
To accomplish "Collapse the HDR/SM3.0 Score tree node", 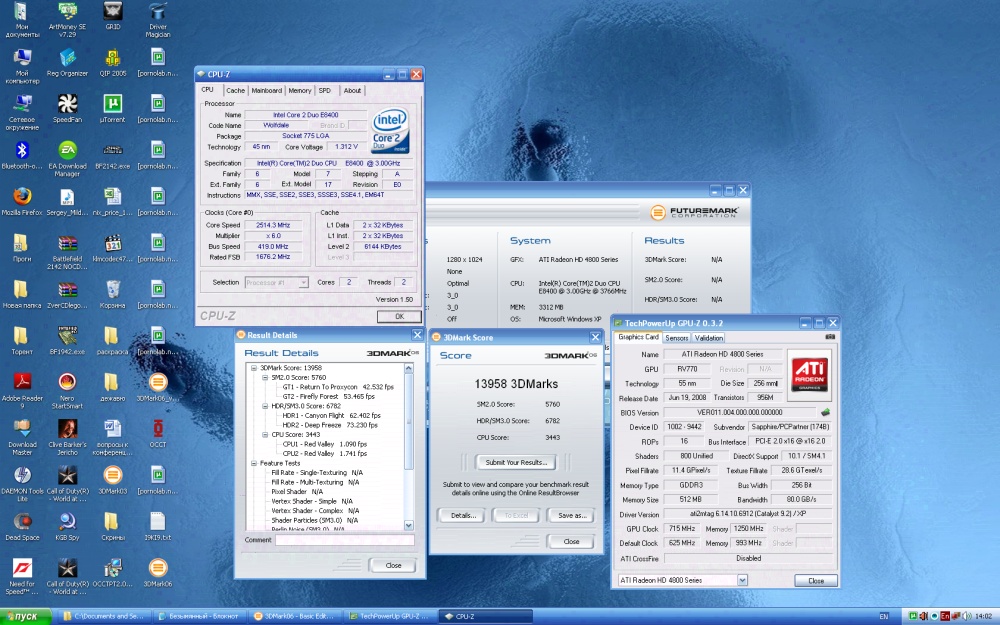I will pyautogui.click(x=265, y=406).
